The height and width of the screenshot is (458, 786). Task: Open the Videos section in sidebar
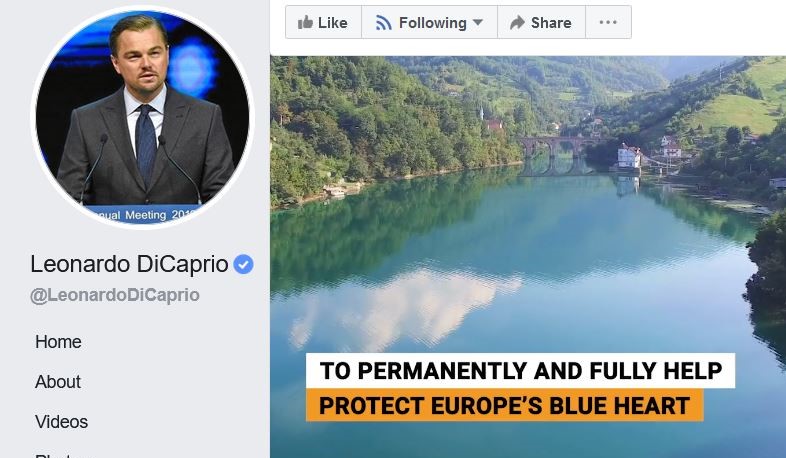tap(61, 422)
